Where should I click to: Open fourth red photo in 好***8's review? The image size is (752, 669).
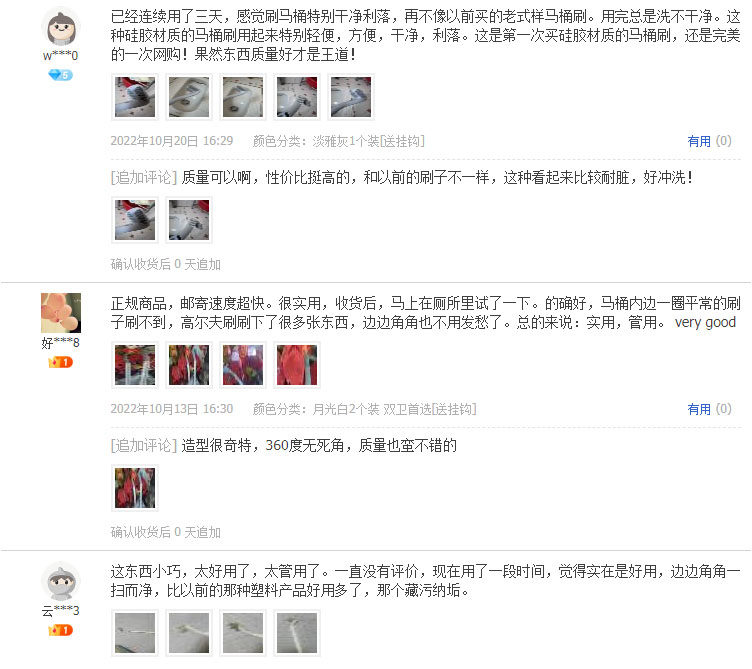pos(297,365)
